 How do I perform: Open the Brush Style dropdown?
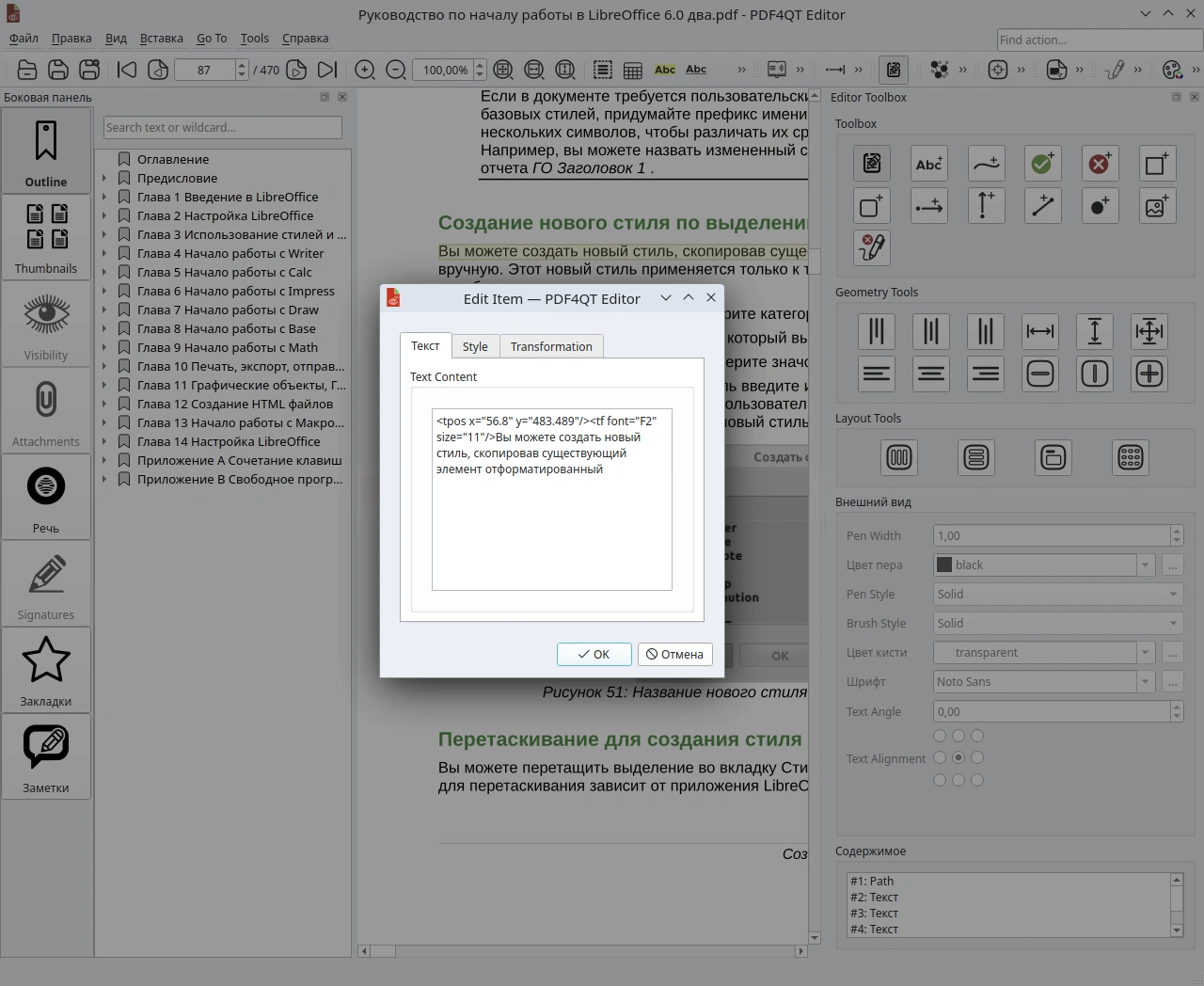pos(1058,624)
